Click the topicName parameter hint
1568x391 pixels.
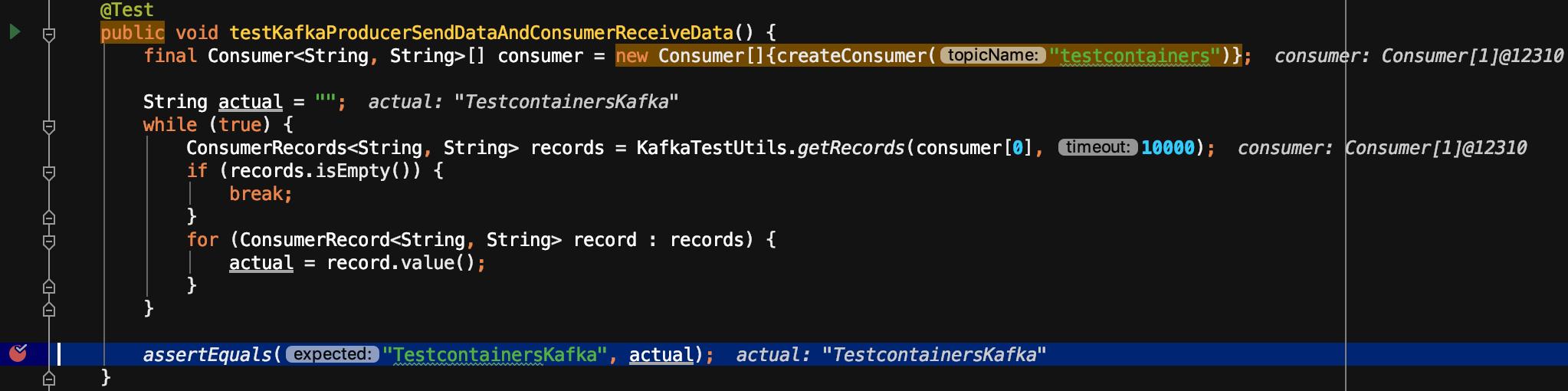coord(992,55)
